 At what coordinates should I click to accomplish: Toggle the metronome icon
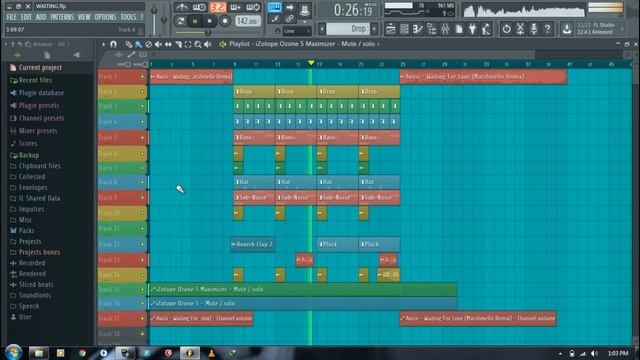(182, 7)
